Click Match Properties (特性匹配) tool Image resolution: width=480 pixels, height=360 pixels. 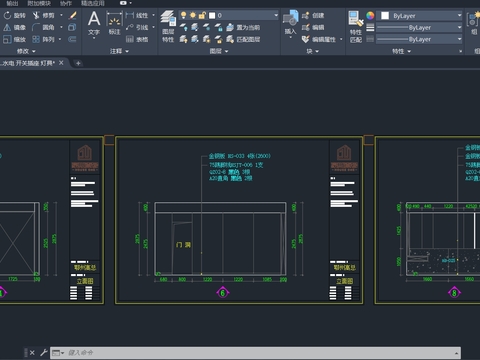pos(356,27)
